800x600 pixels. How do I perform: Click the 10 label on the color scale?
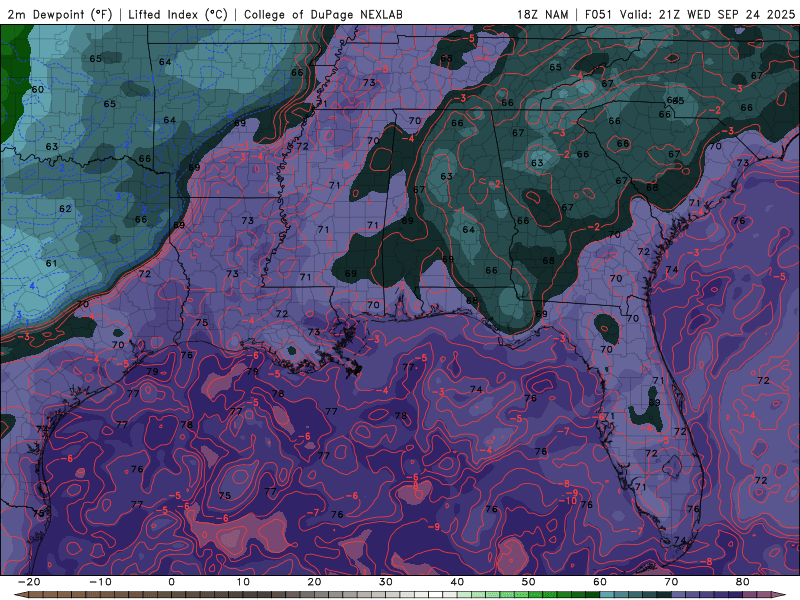(243, 582)
